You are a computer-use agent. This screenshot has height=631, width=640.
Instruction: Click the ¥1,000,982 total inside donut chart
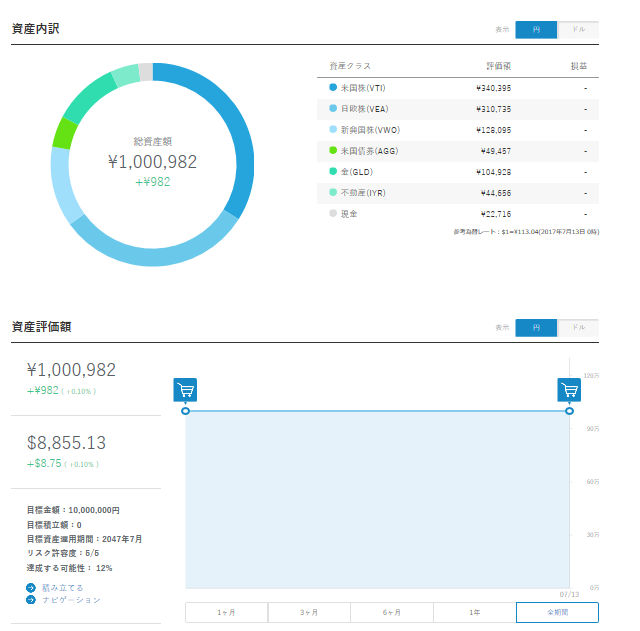[x=153, y=162]
